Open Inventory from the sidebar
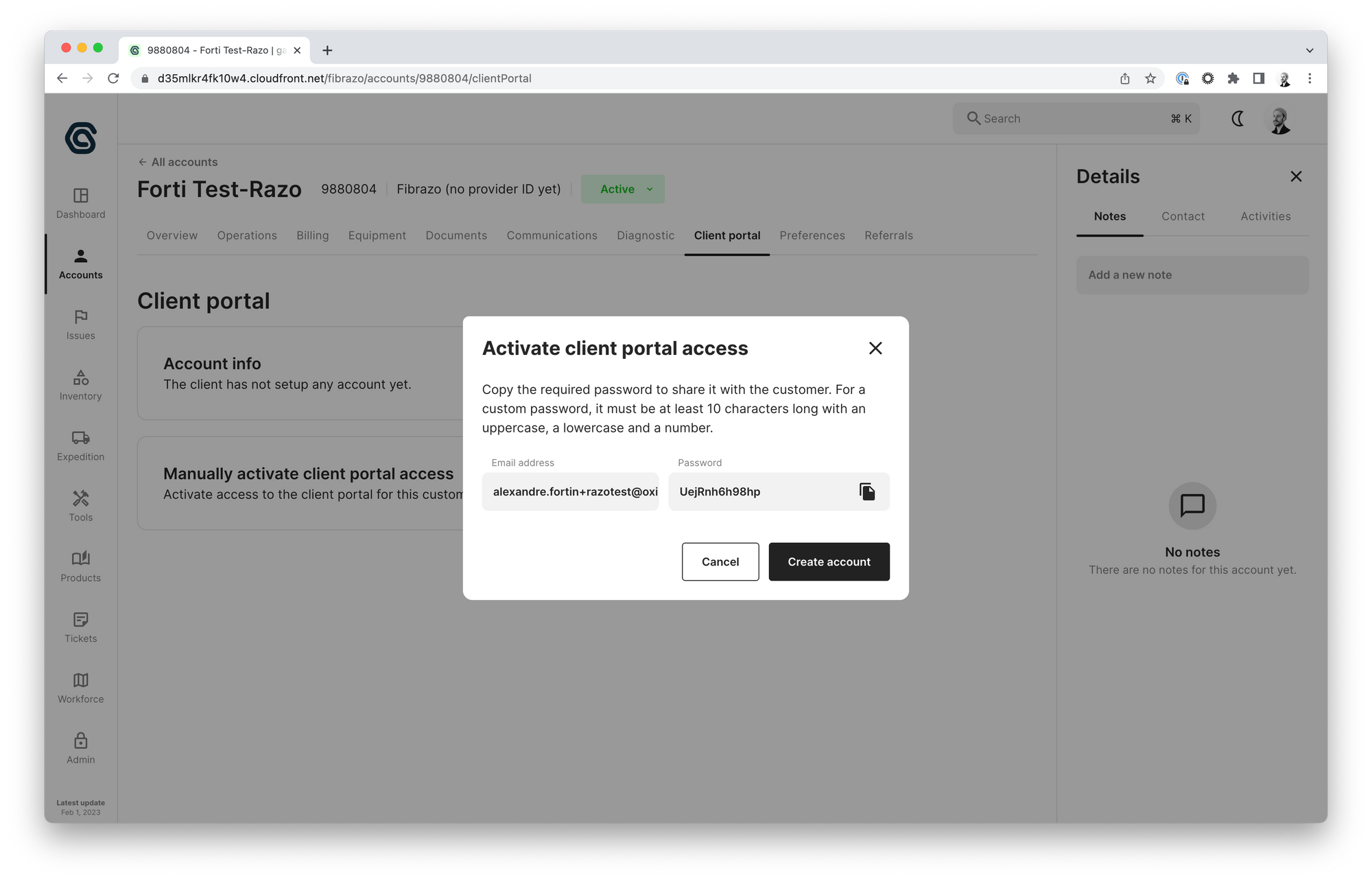Screen dimensions: 1372x882 coord(80,385)
